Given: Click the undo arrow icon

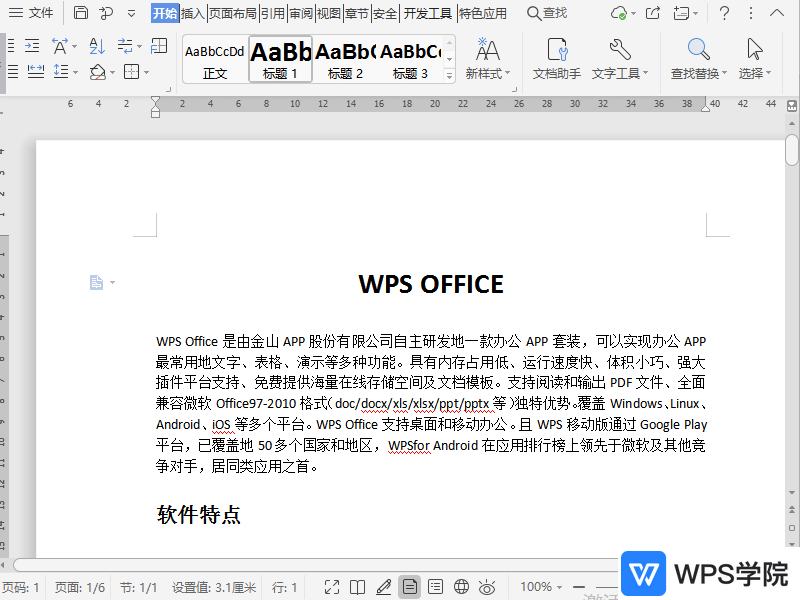Looking at the screenshot, I should click(x=104, y=13).
